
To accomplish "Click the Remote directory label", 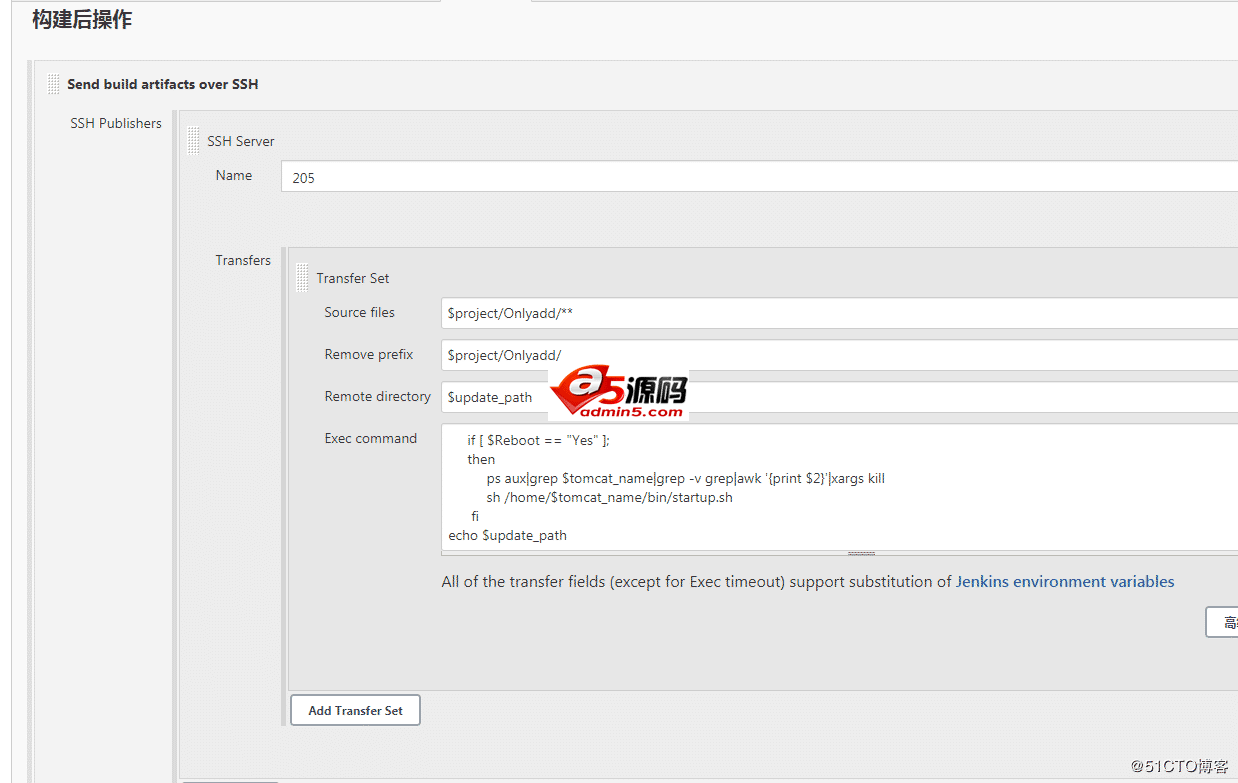I will 377,396.
